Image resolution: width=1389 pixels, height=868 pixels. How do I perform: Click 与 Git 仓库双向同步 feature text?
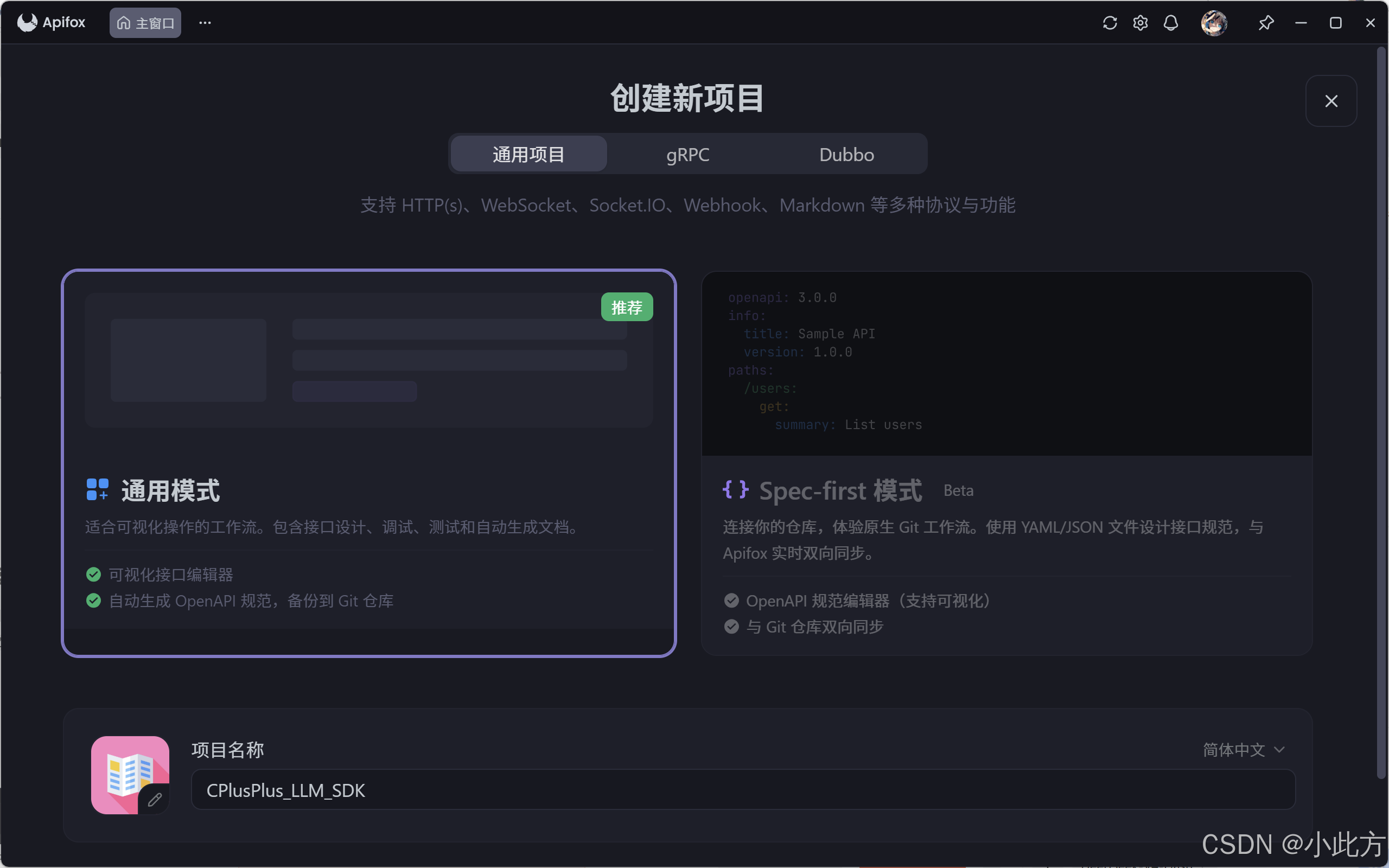tap(814, 626)
